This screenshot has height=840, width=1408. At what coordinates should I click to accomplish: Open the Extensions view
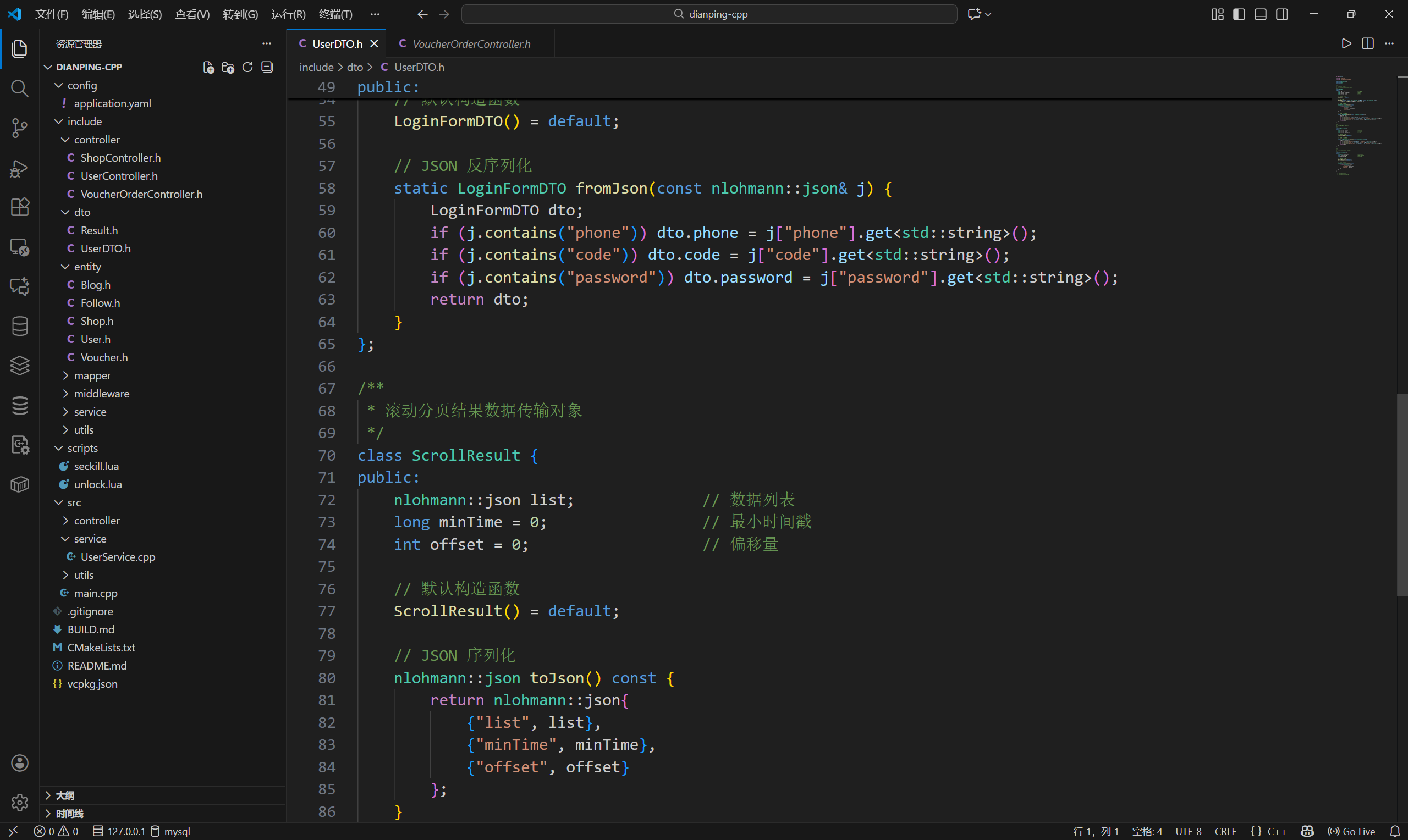pyautogui.click(x=19, y=207)
